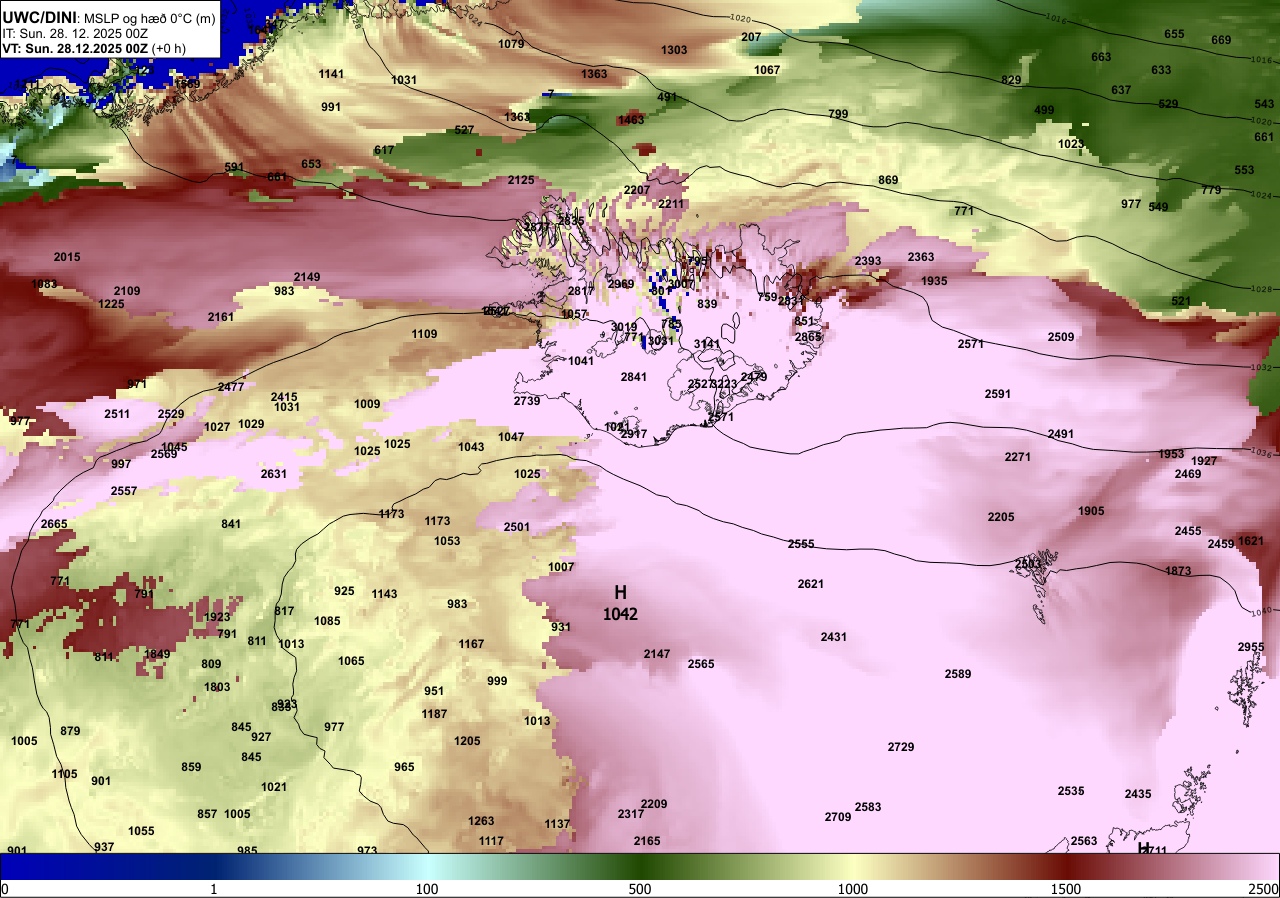This screenshot has width=1280, height=898.
Task: Click the H marker above 1042
Action: coord(620,592)
